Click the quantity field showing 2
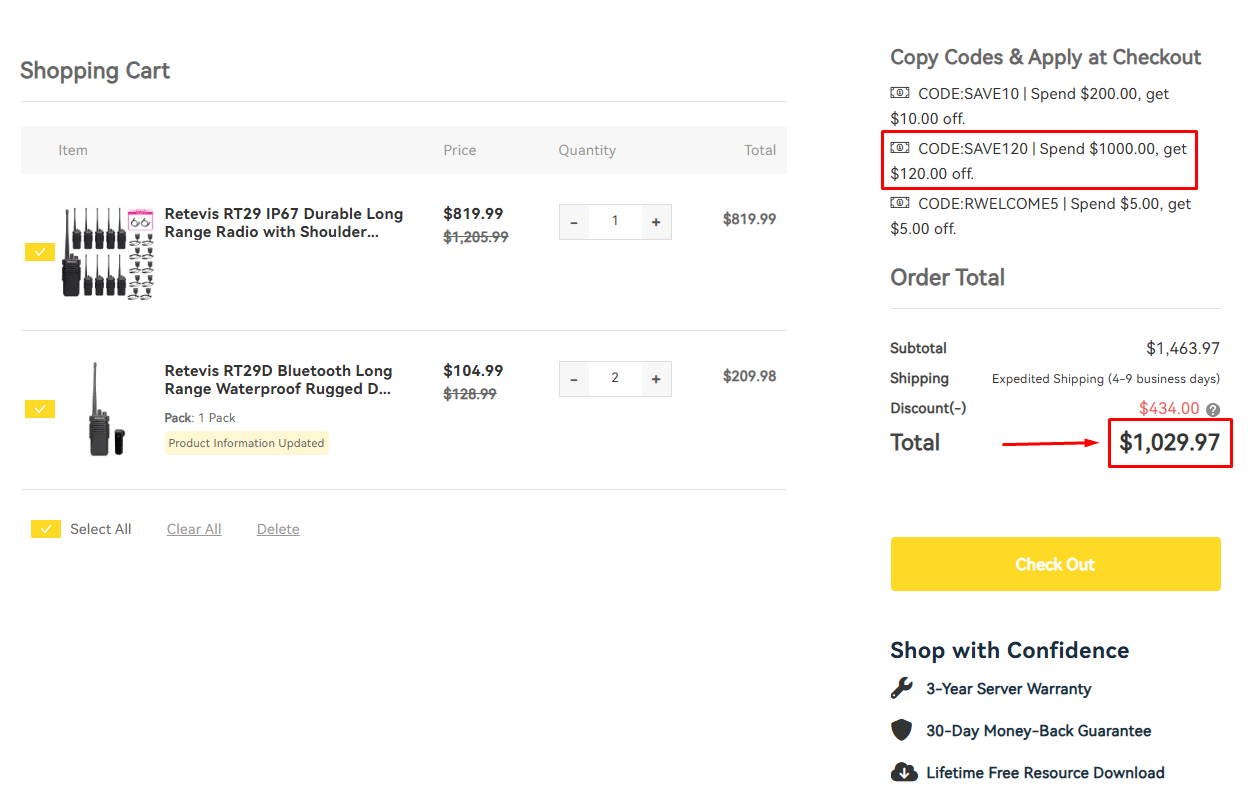1257x794 pixels. [614, 379]
